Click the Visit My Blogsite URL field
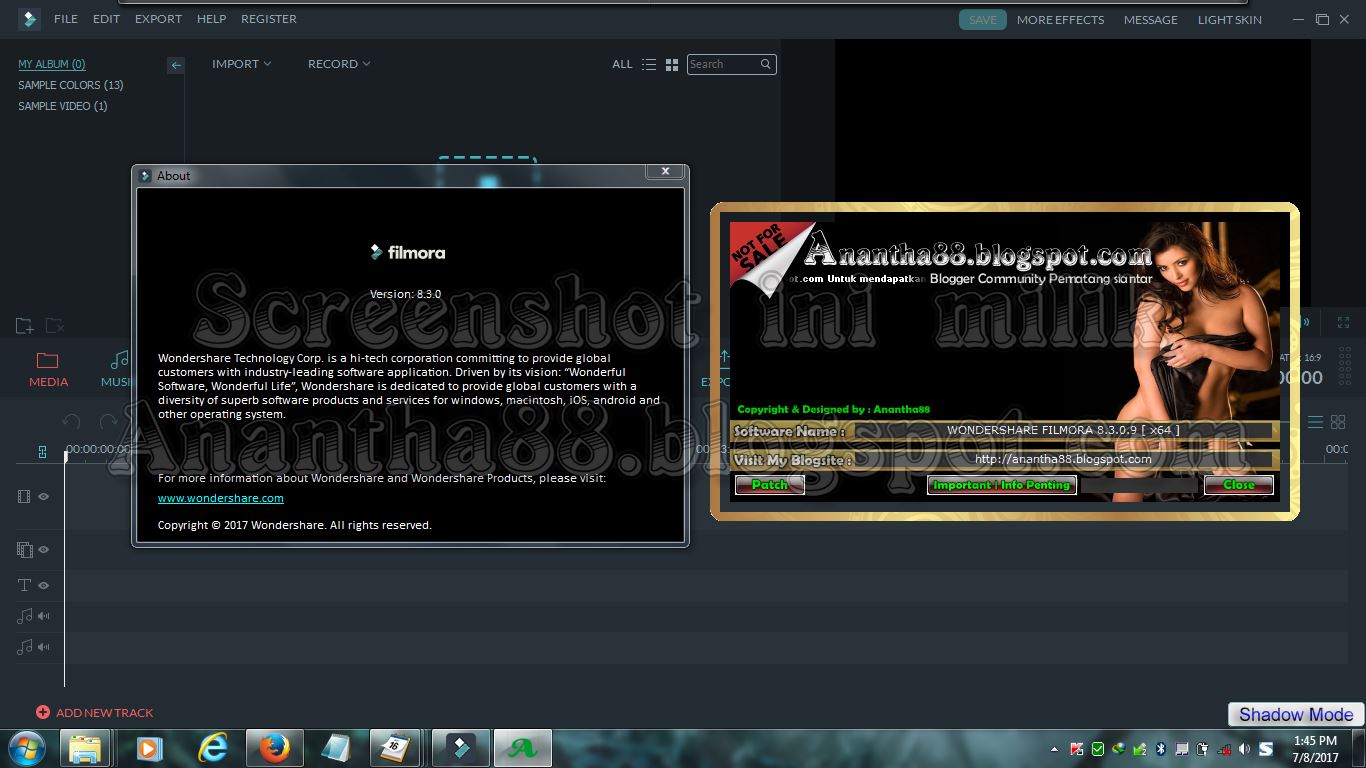This screenshot has width=1366, height=768. [x=1063, y=459]
